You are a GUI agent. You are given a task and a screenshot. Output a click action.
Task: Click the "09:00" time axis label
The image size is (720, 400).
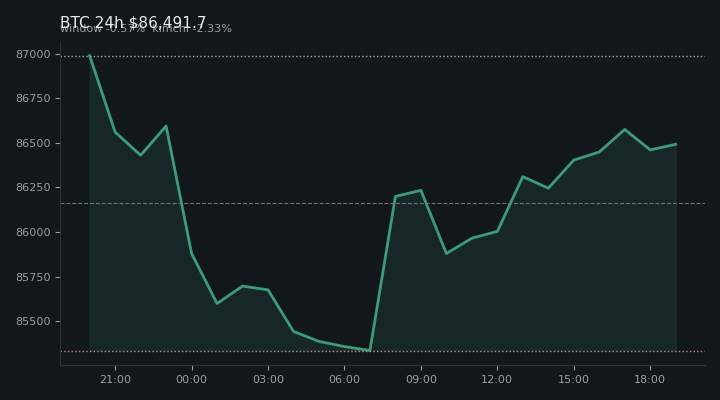[421, 379]
